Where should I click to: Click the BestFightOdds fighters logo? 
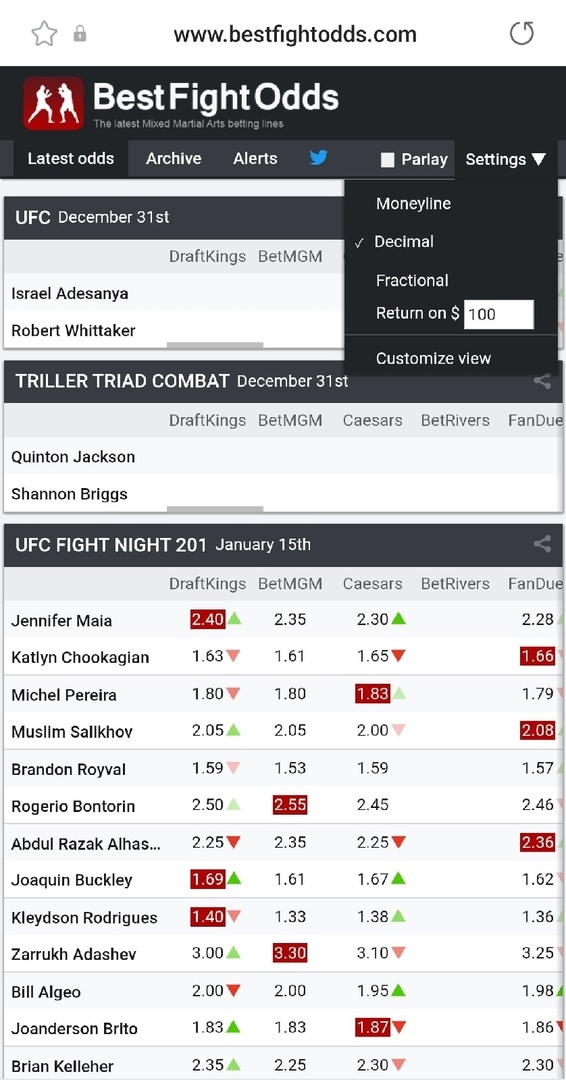tap(54, 103)
